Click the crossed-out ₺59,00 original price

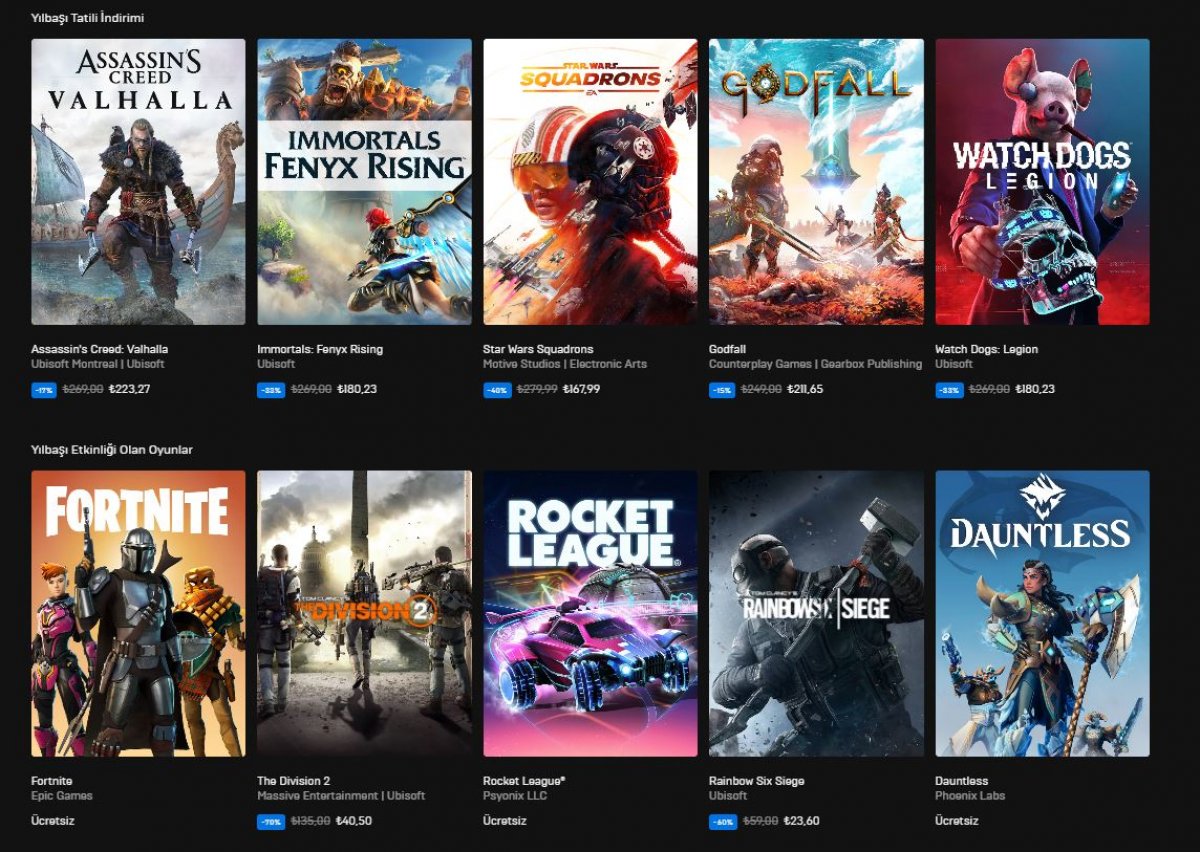[760, 821]
